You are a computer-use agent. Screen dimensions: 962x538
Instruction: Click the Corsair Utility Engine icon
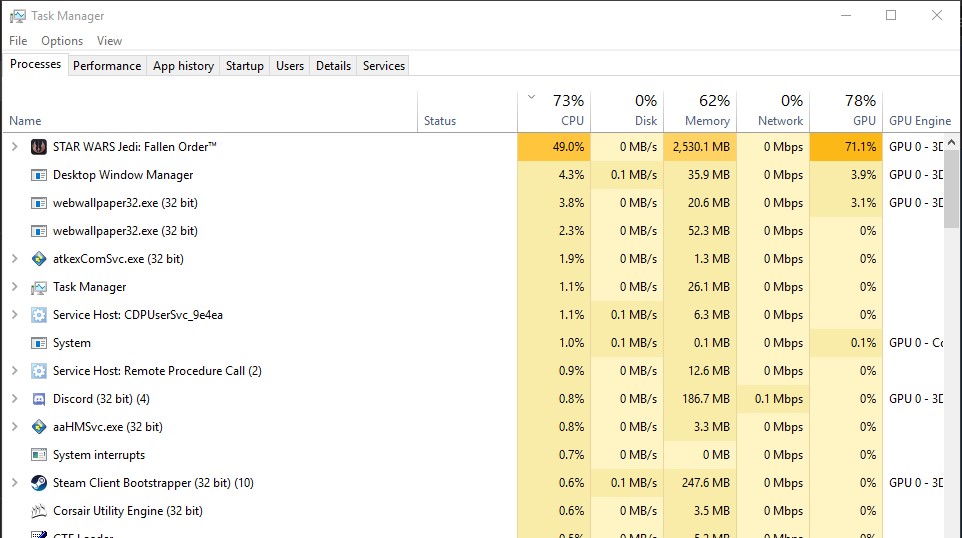coord(39,511)
